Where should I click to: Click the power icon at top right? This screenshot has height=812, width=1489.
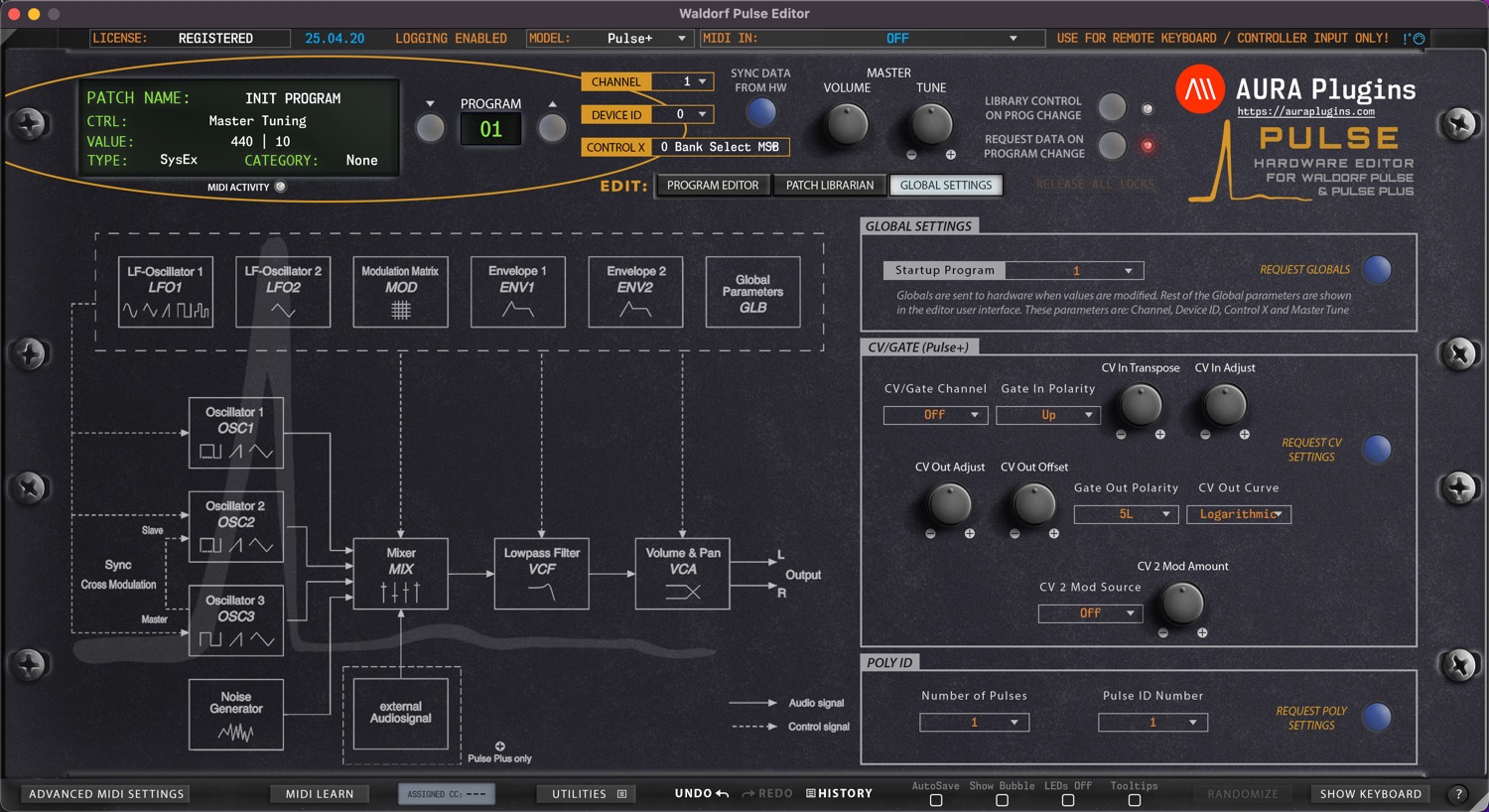click(1419, 39)
